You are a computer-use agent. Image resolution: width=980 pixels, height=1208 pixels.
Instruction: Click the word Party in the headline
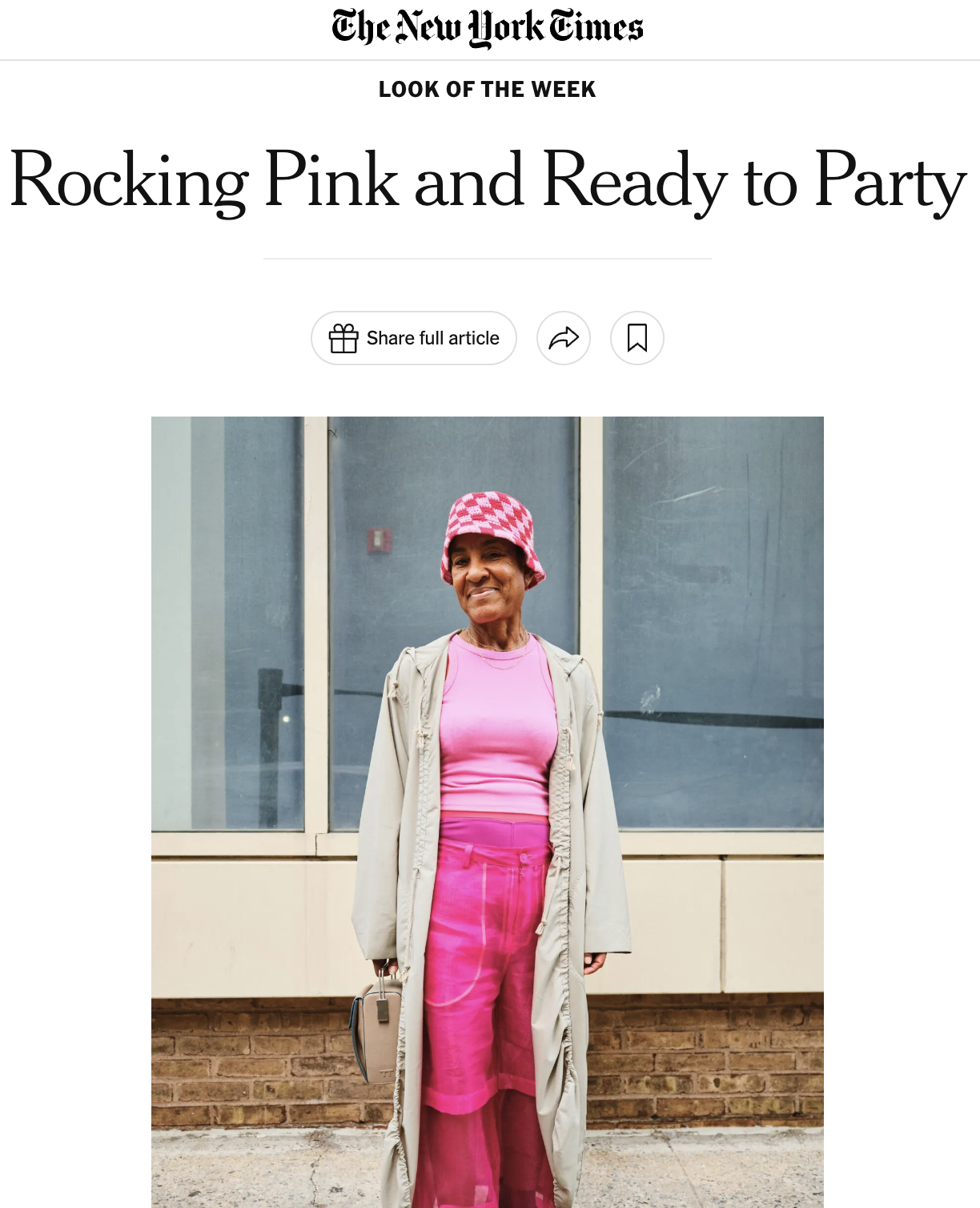(891, 182)
